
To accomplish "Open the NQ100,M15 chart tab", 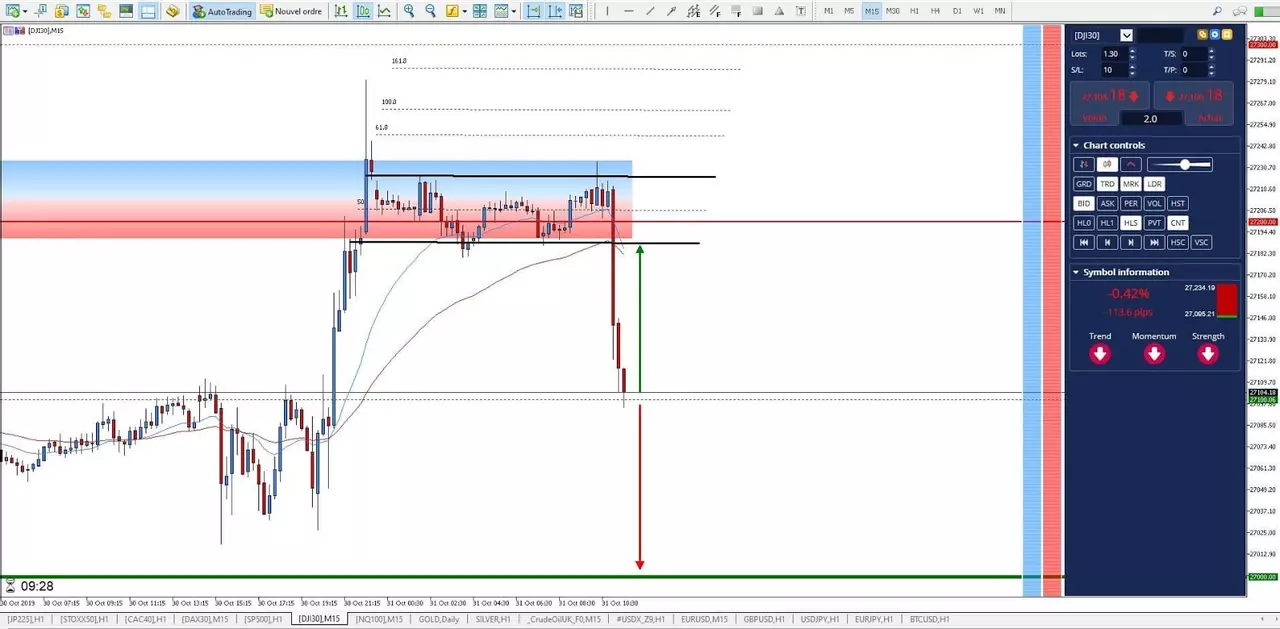I will [x=379, y=619].
